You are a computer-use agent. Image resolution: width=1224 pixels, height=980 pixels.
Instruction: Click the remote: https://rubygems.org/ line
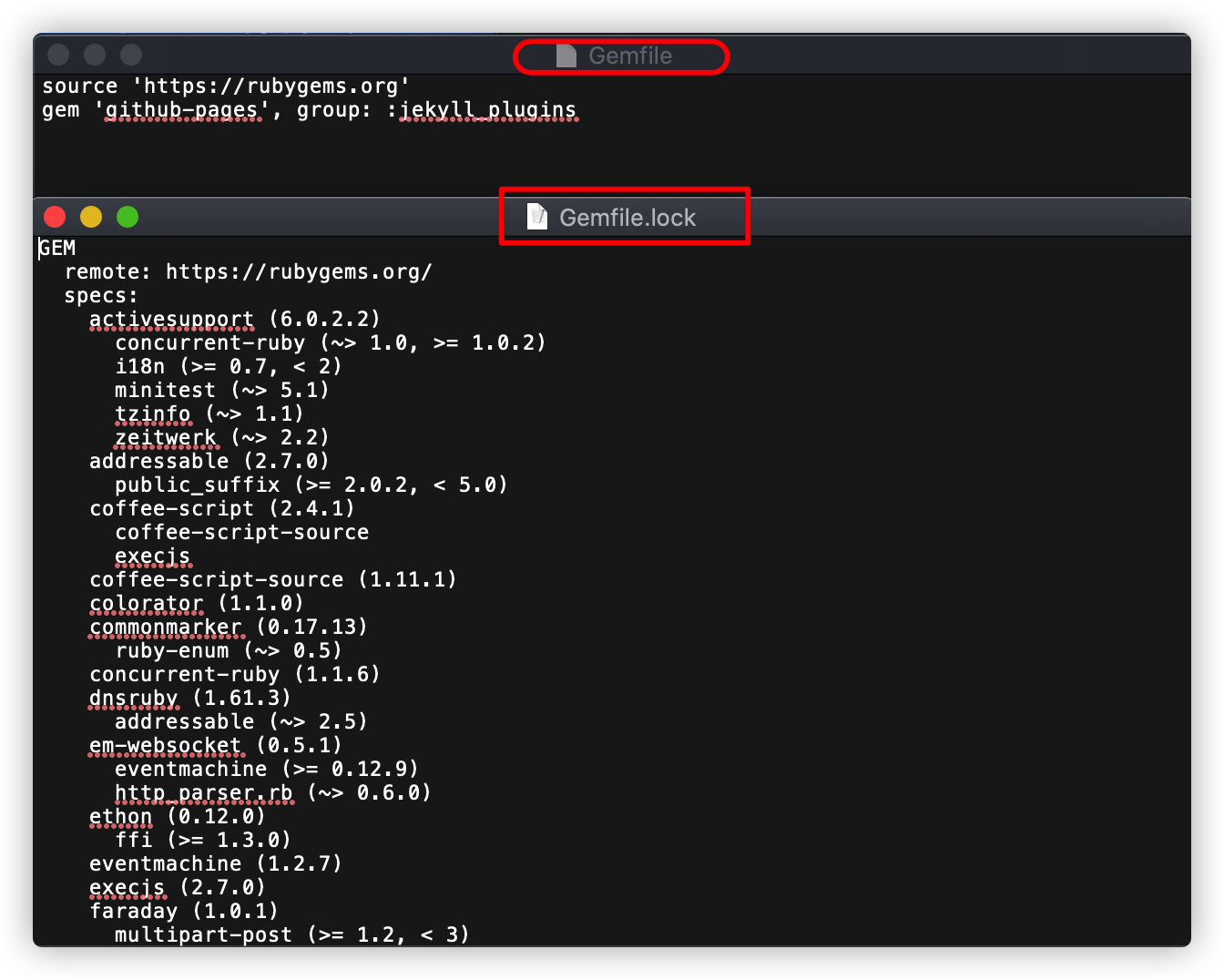click(x=248, y=272)
